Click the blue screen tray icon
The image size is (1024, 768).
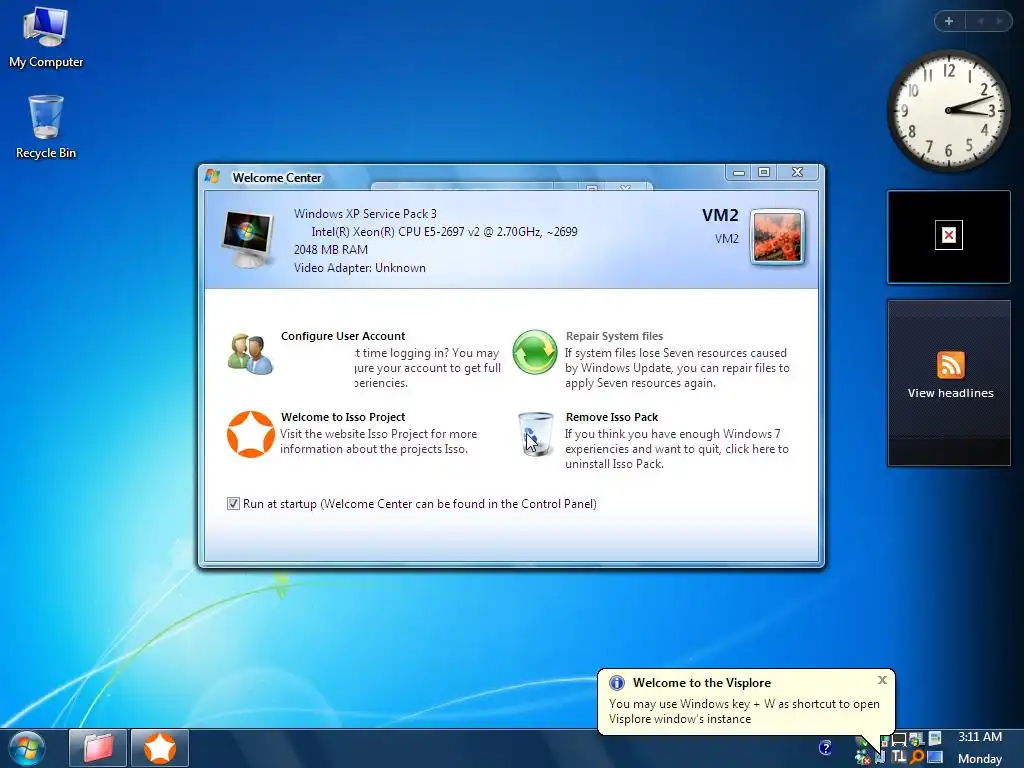click(x=935, y=758)
